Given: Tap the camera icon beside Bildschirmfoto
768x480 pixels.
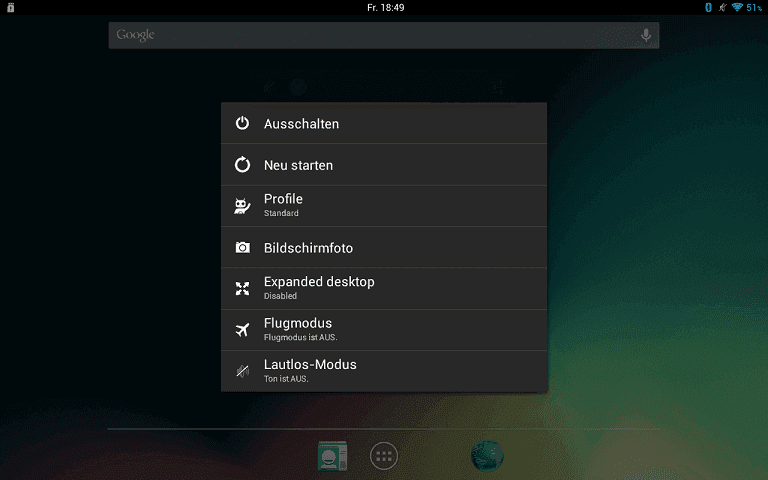Looking at the screenshot, I should click(x=242, y=247).
